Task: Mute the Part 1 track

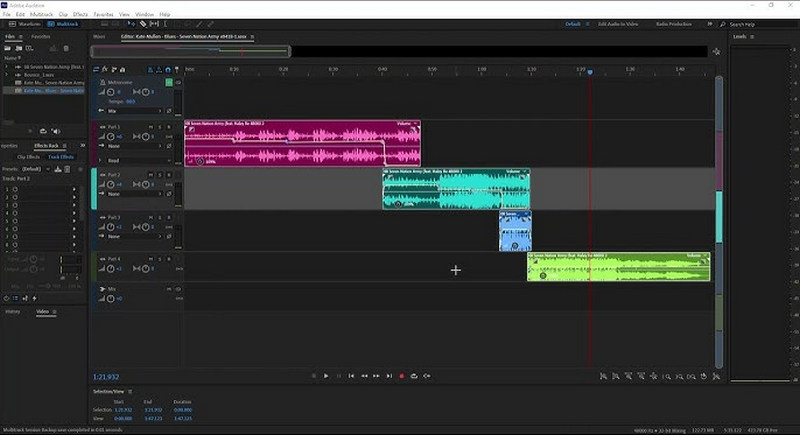Action: coord(151,126)
